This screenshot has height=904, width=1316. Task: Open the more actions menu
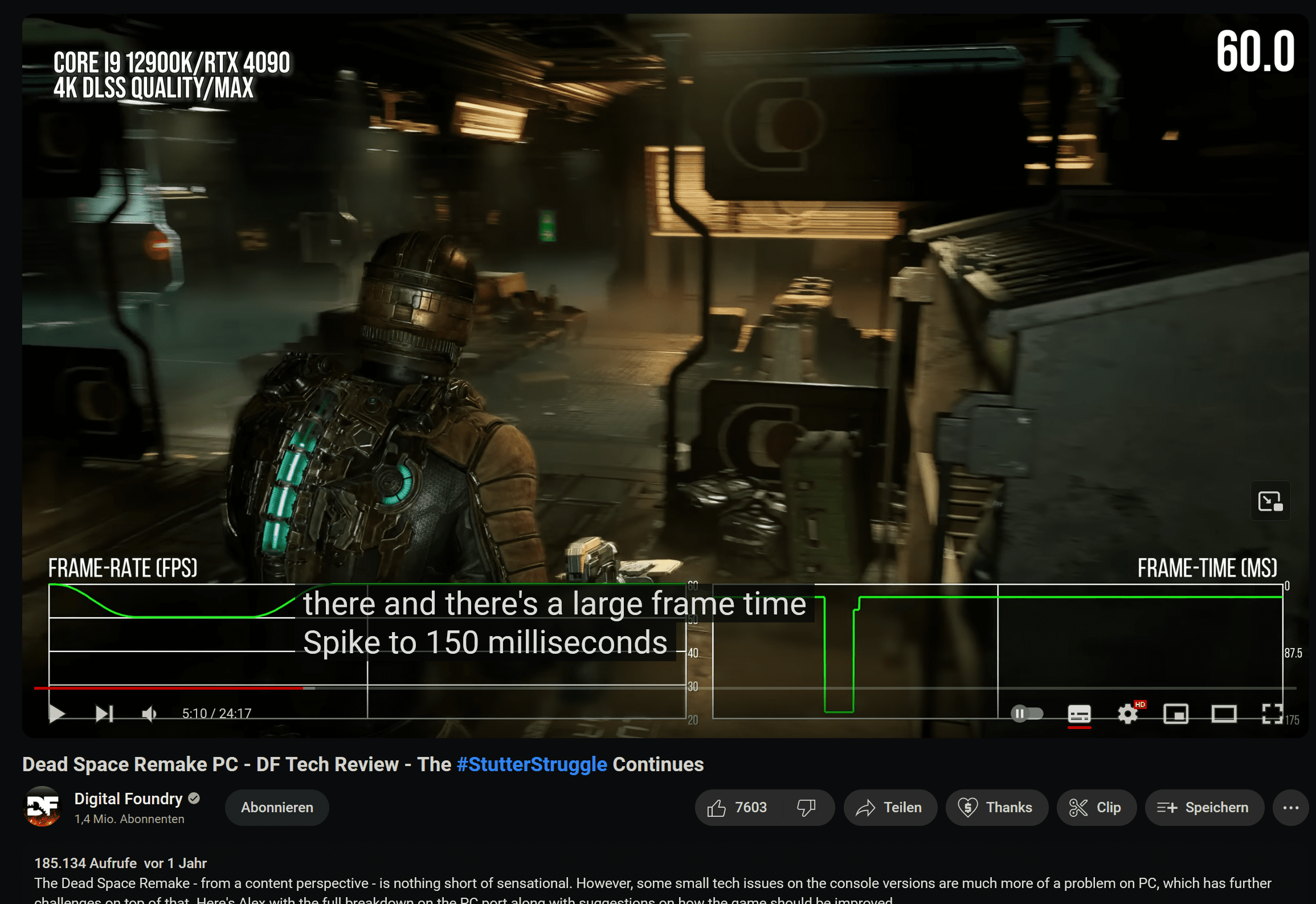[x=1290, y=808]
